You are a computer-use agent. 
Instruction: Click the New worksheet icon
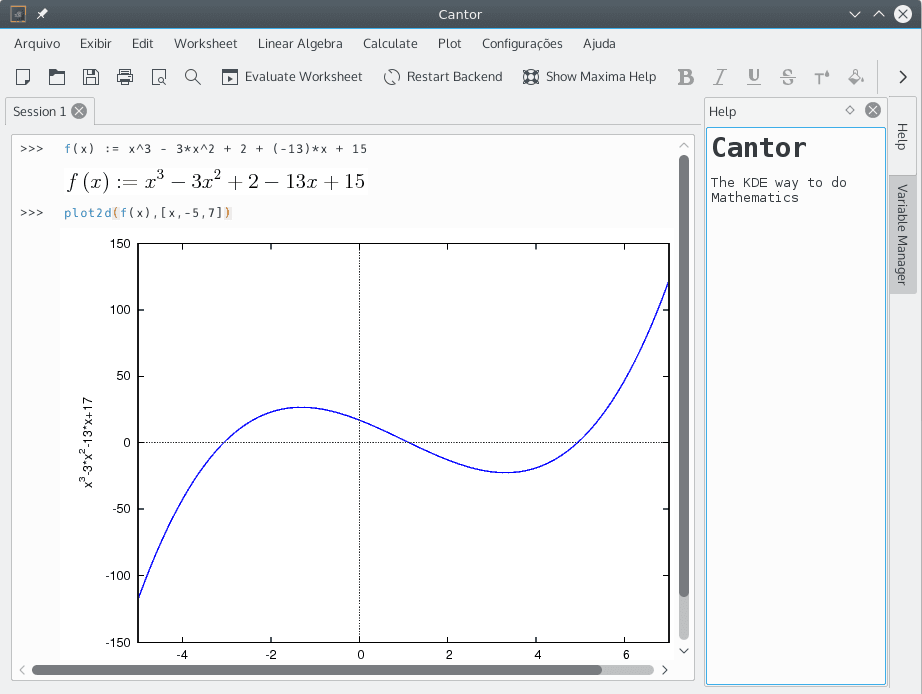24,77
